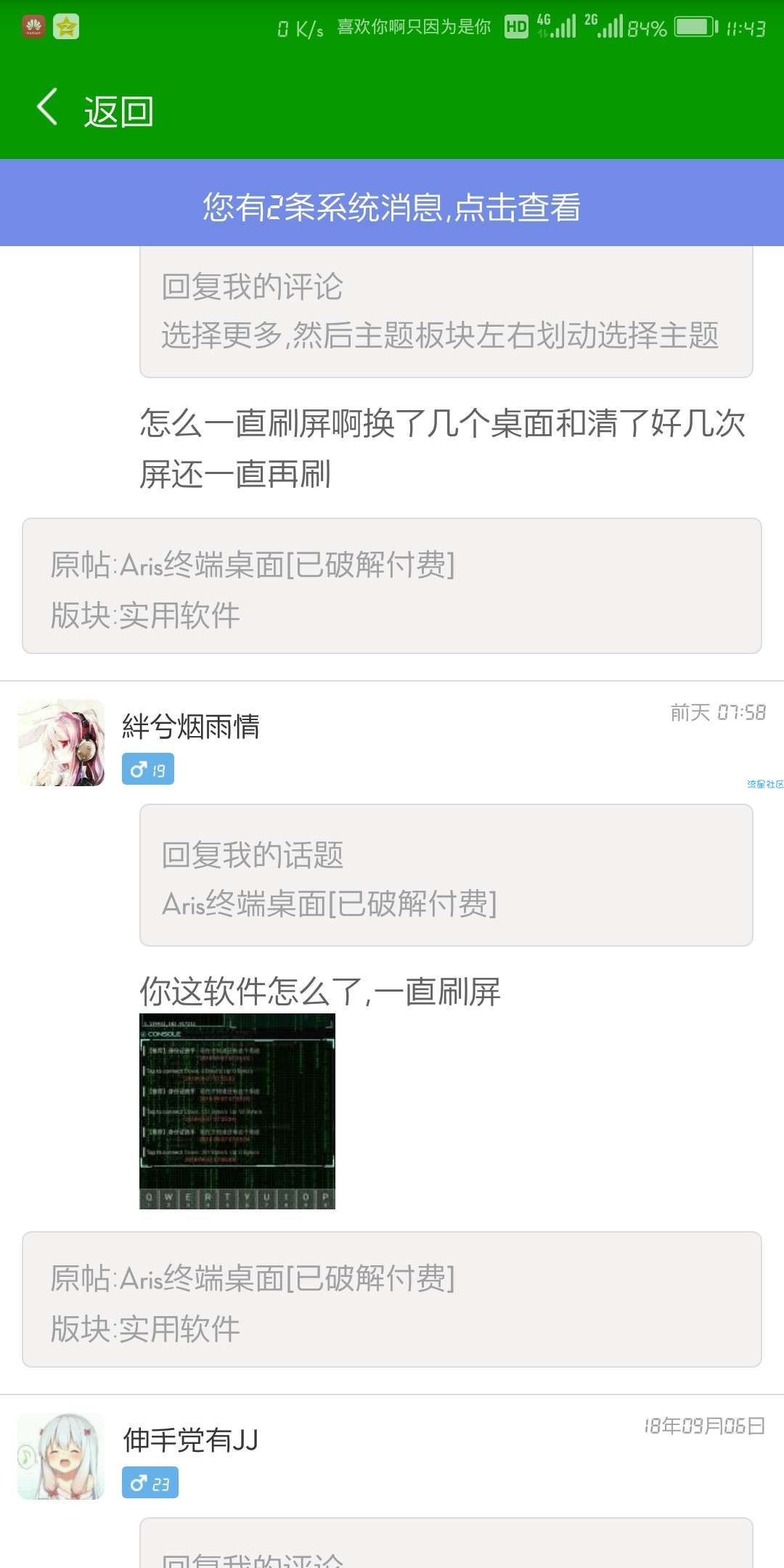Tap the male age 23 badge
Screen dimensions: 784x1568
pyautogui.click(x=150, y=1483)
